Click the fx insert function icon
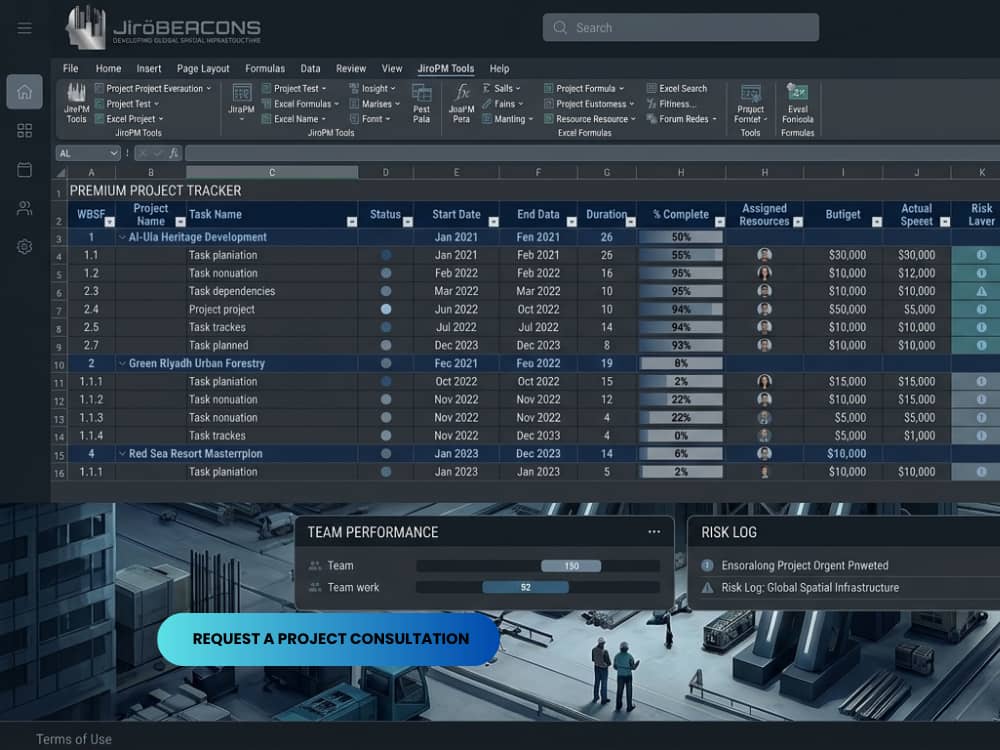This screenshot has height=750, width=1000. [x=173, y=153]
